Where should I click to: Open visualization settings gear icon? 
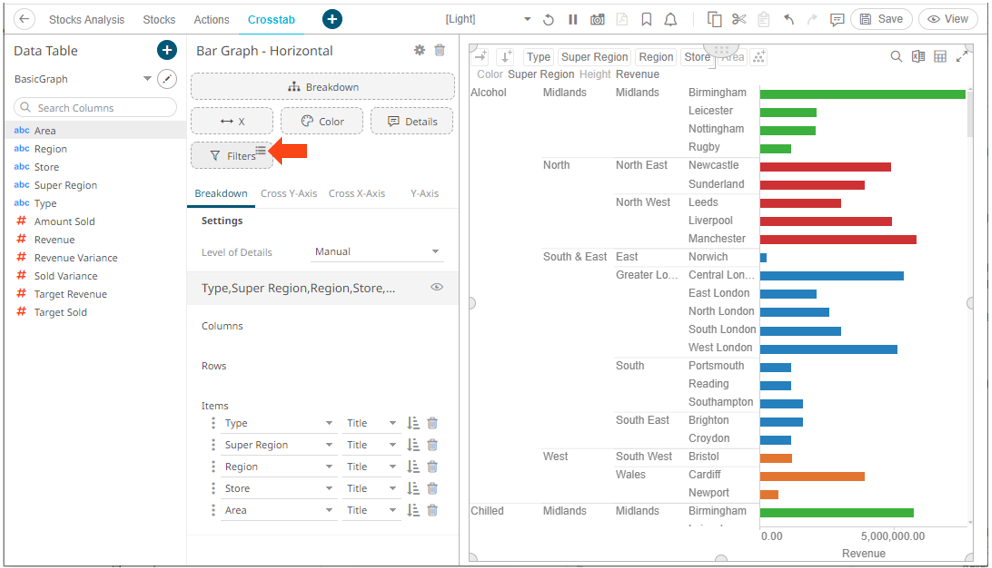pyautogui.click(x=419, y=50)
